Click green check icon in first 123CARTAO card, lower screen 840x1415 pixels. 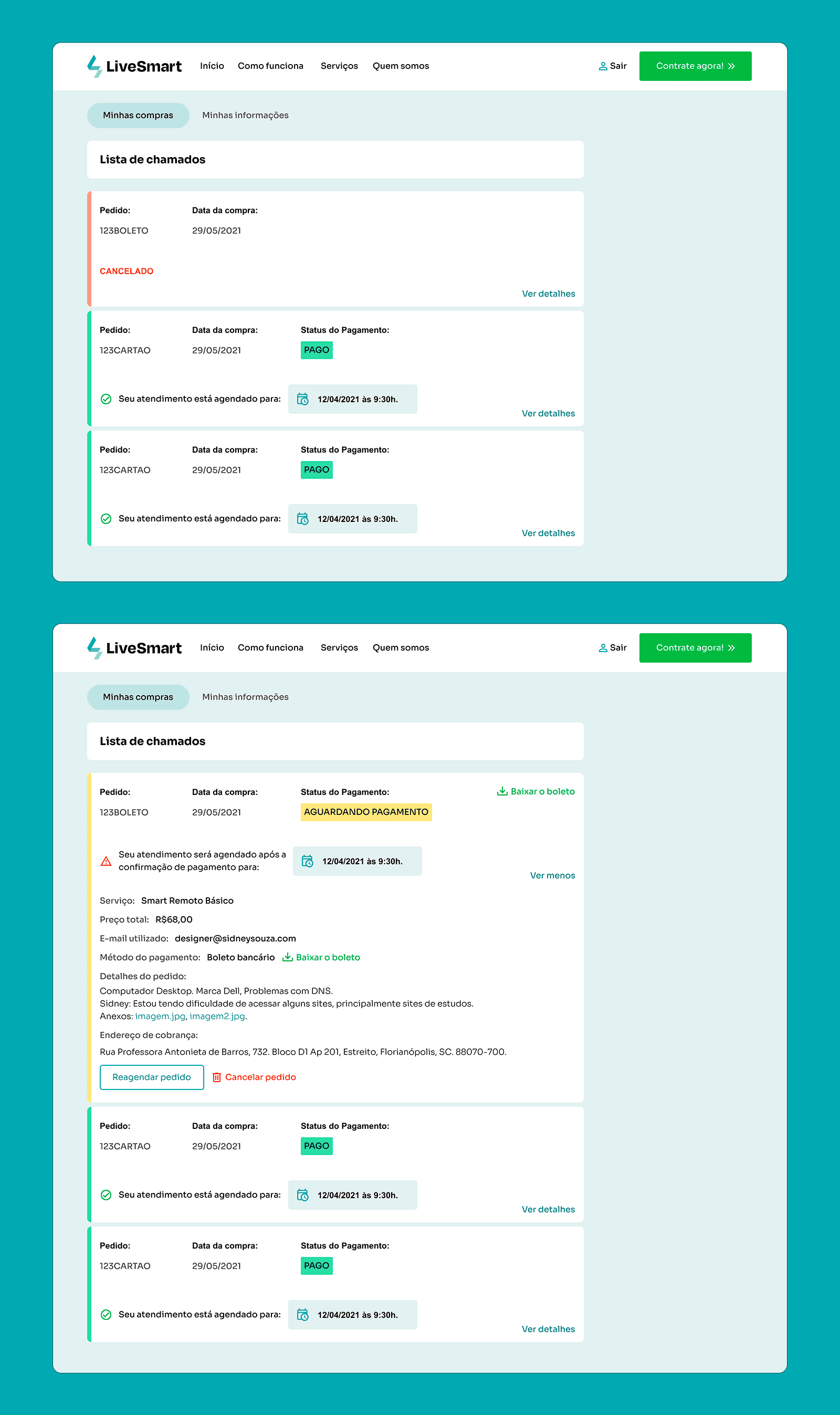click(x=106, y=1195)
